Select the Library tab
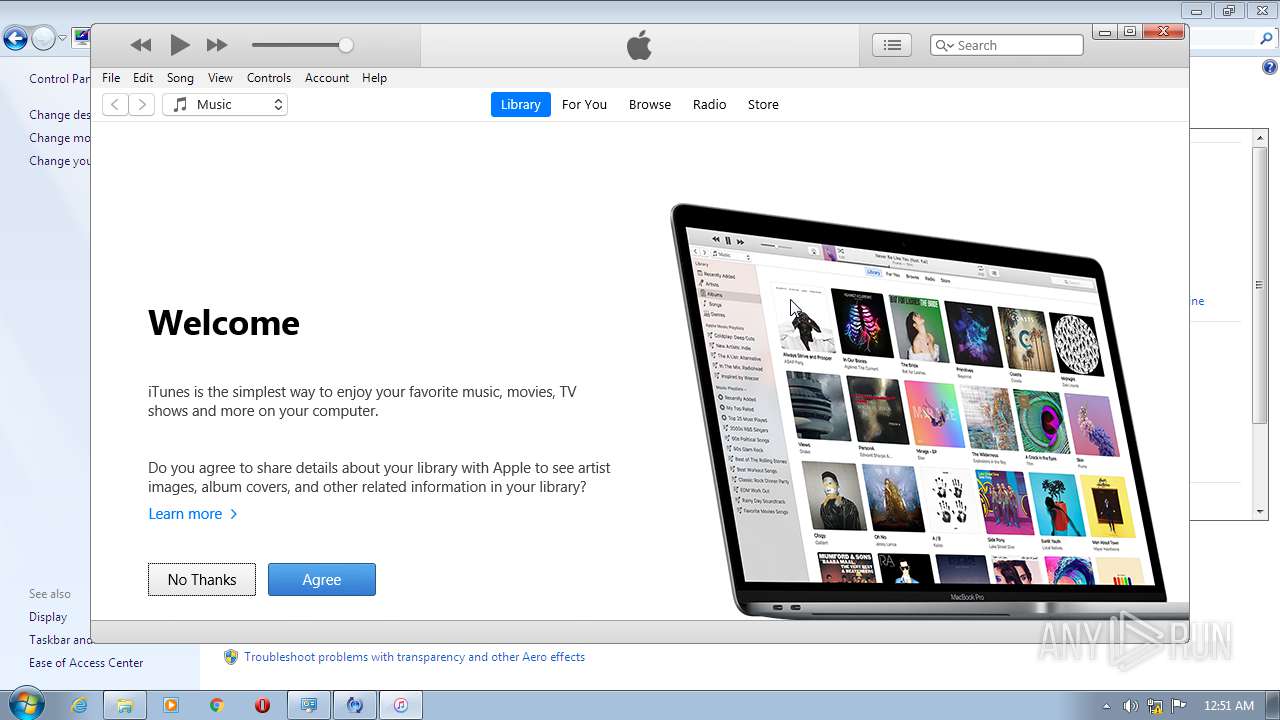The width and height of the screenshot is (1280, 720). coord(520,104)
